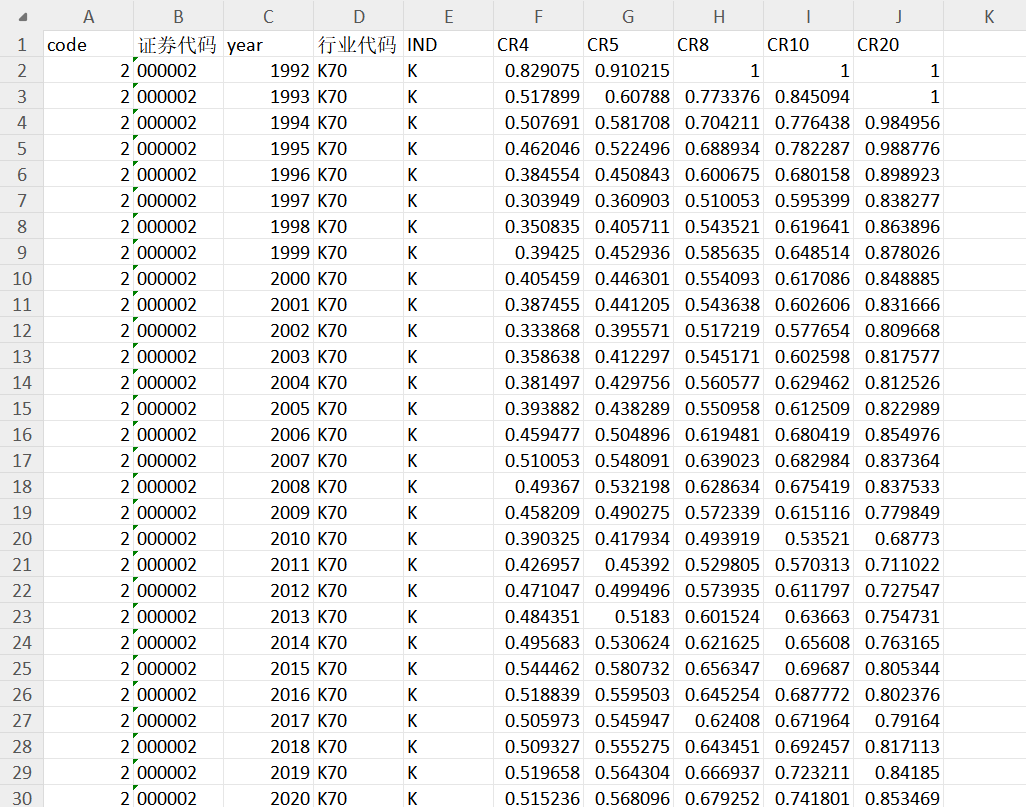This screenshot has width=1026, height=807.
Task: Click CR8 value 0.639023
Action: click(x=718, y=461)
